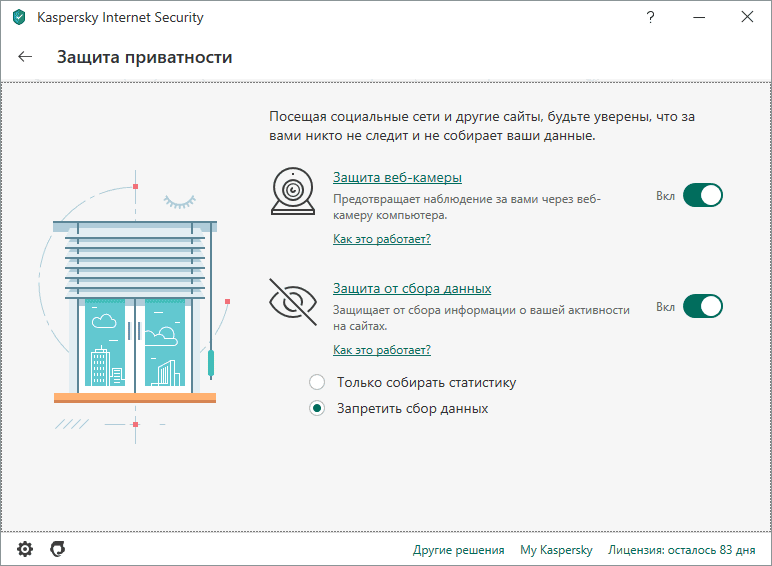Open the support agent icon
The width and height of the screenshot is (772, 566).
[x=58, y=549]
